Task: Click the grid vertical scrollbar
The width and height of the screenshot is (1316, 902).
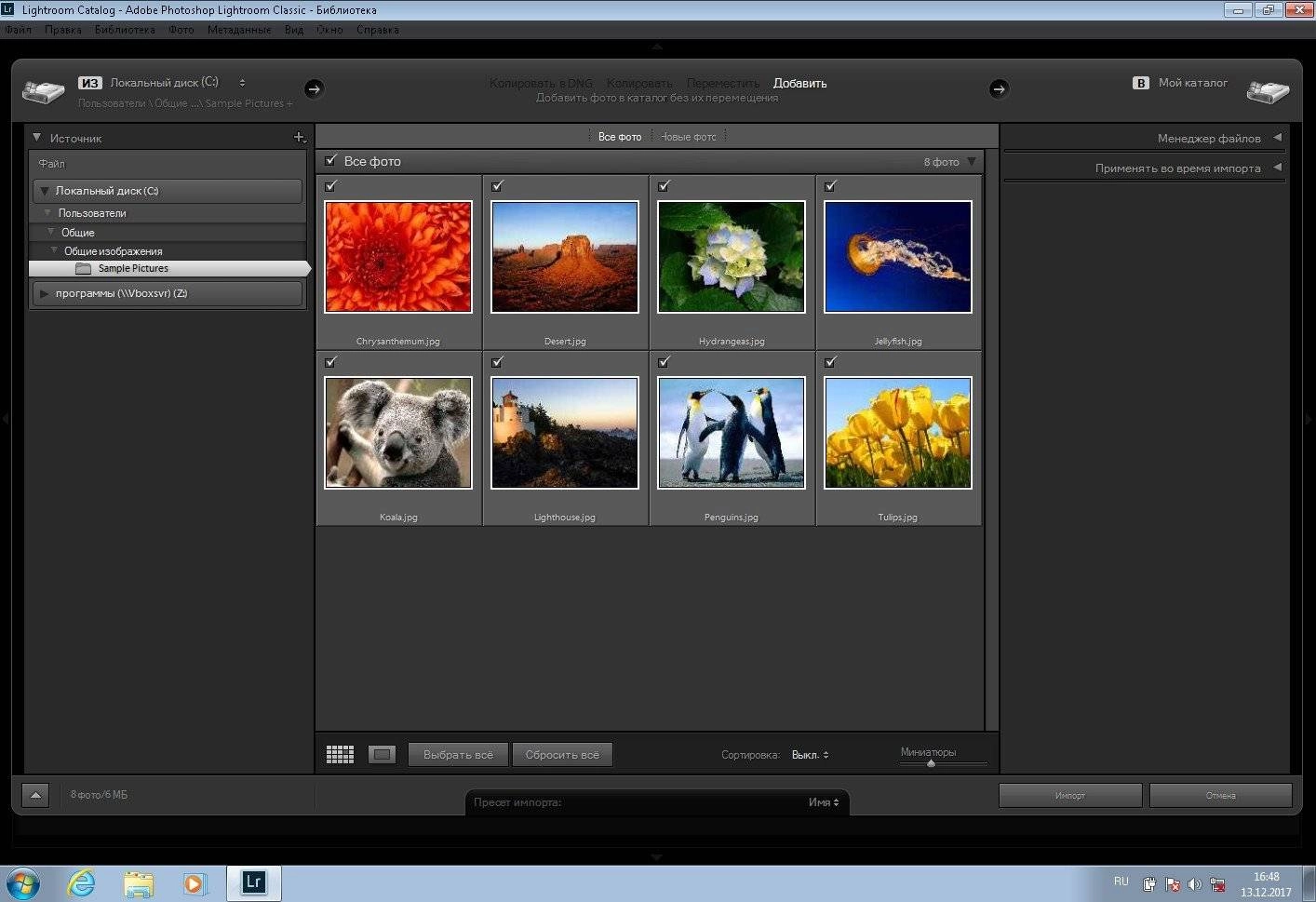Action: 991,439
